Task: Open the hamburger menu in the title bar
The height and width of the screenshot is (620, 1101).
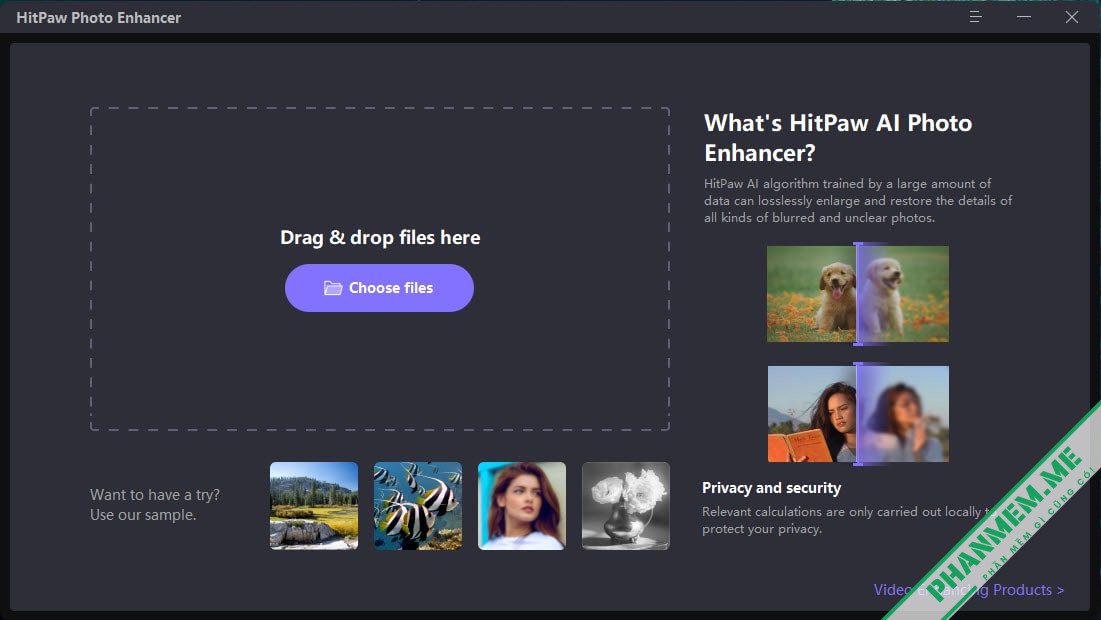Action: pos(975,17)
